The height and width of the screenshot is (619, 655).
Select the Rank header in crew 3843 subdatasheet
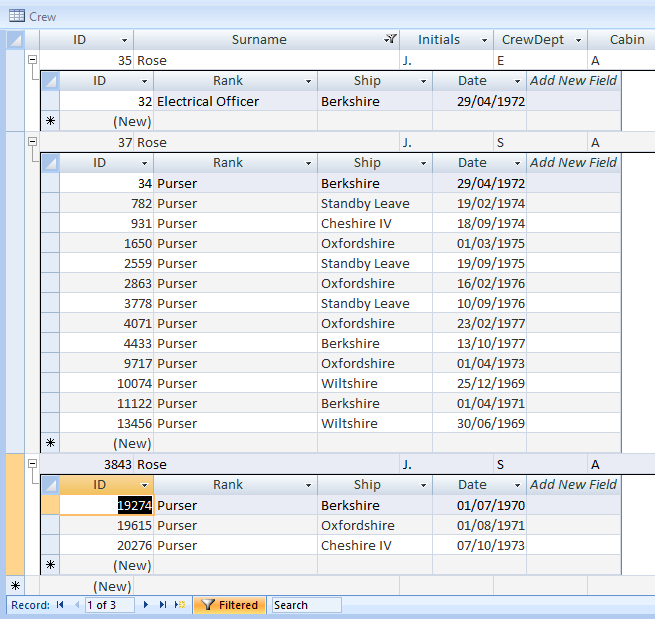[x=235, y=485]
